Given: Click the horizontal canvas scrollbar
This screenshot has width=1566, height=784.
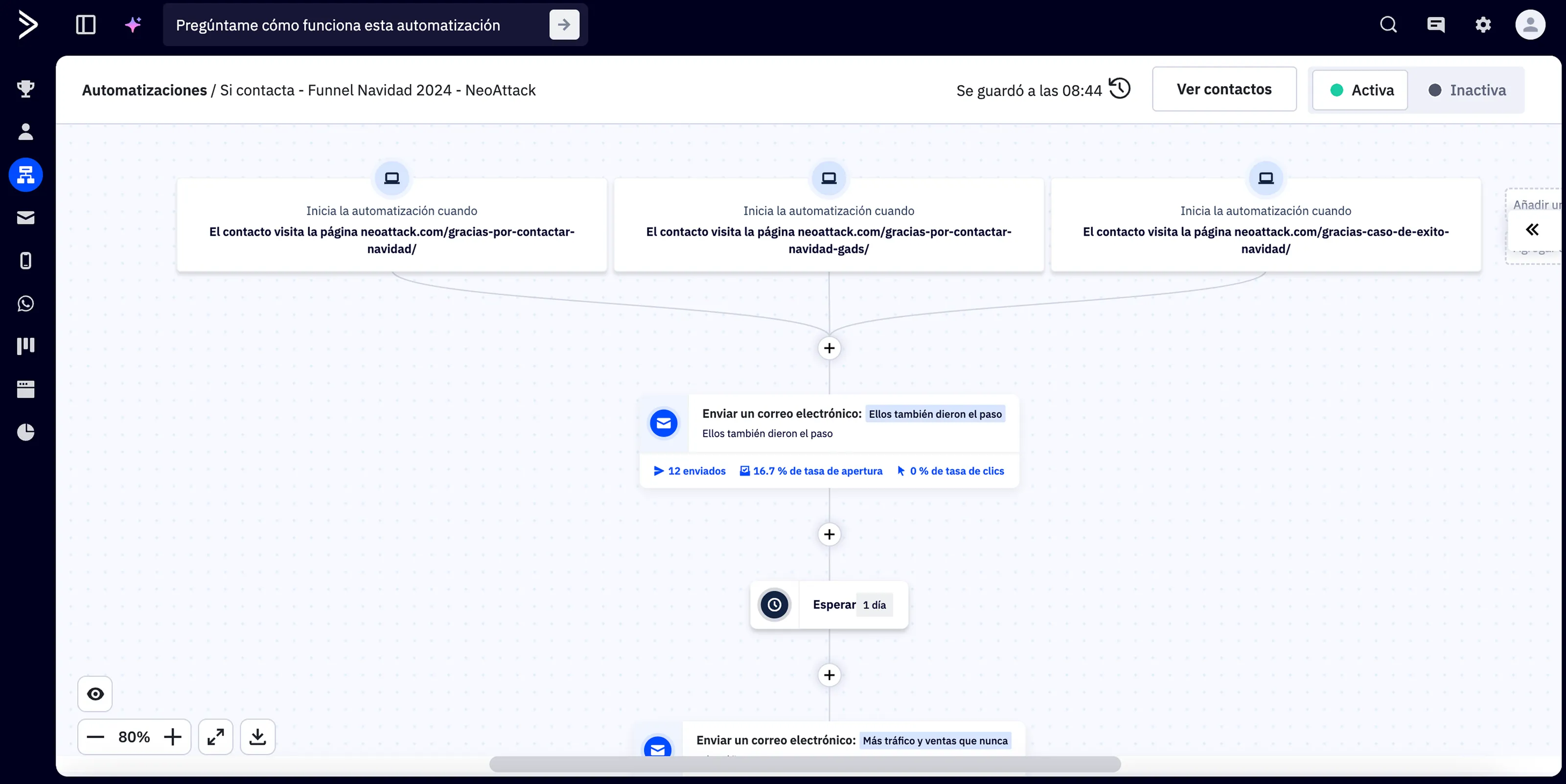Looking at the screenshot, I should pos(805,764).
